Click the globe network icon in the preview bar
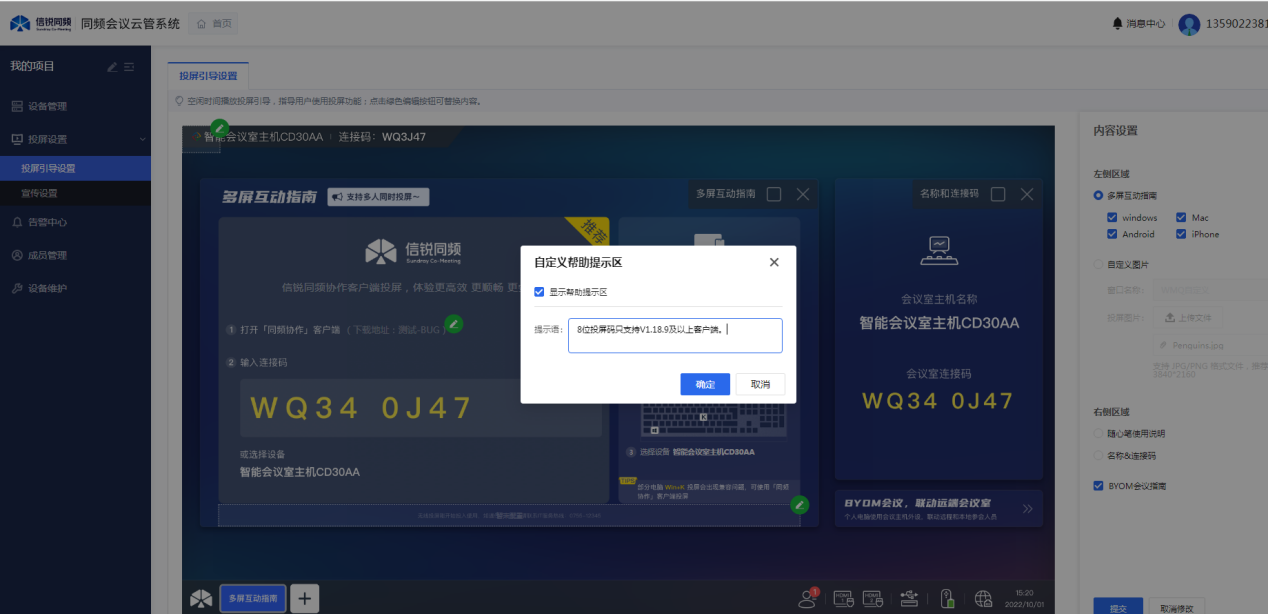 tap(983, 598)
